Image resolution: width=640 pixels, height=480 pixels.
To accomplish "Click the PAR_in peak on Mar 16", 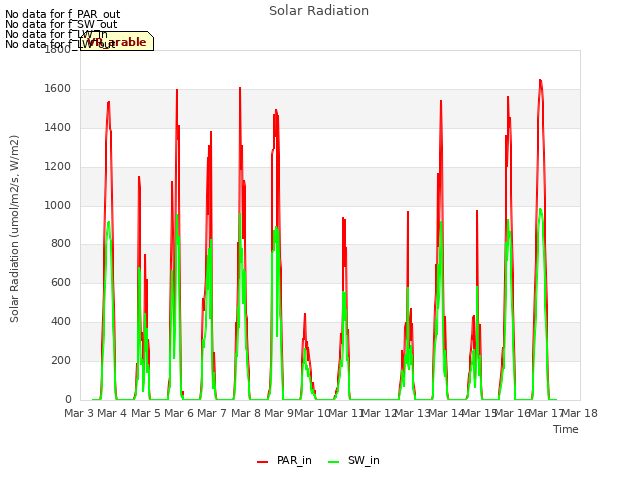I will point(540,80).
